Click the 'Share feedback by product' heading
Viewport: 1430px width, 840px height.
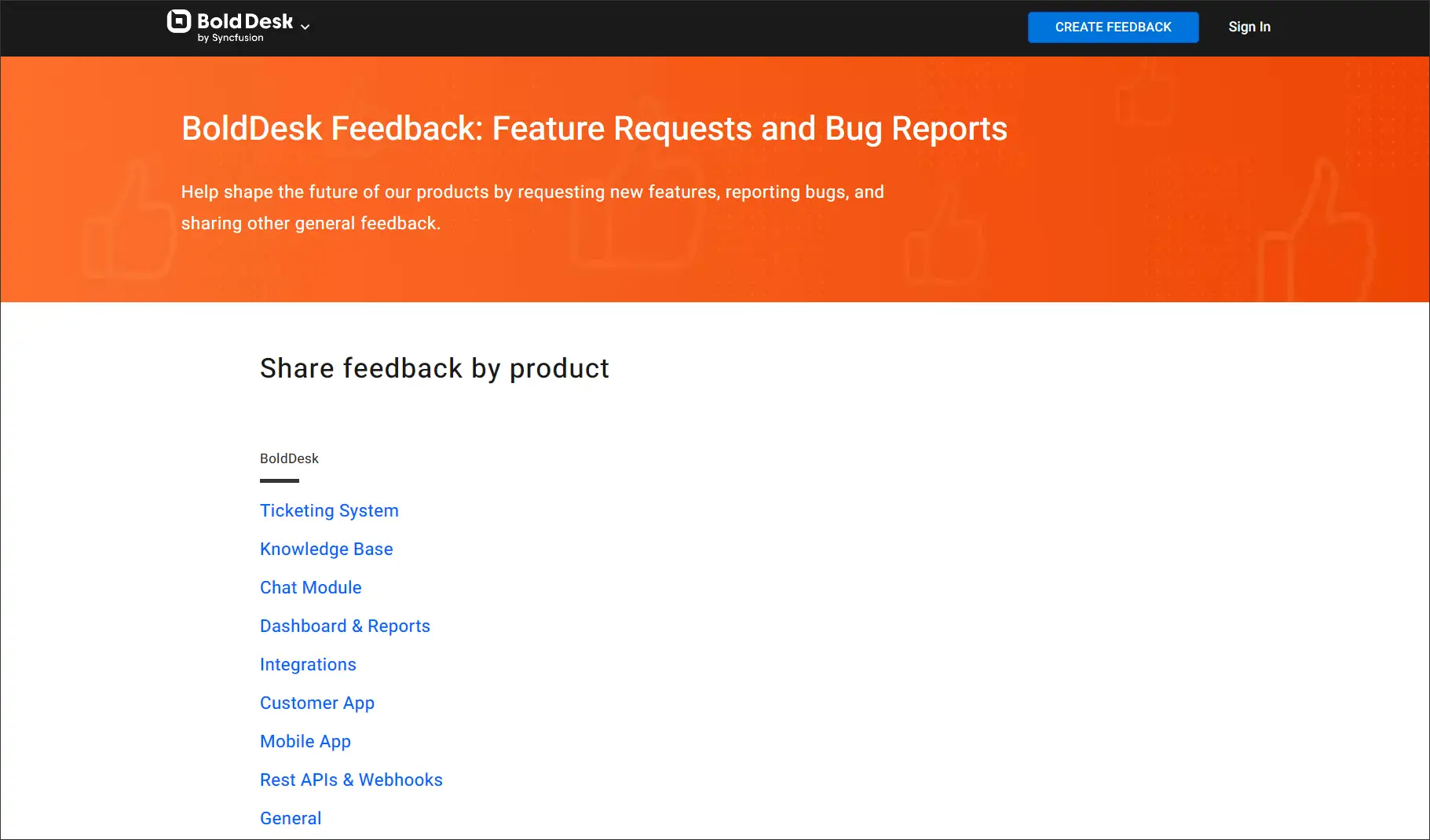pos(434,368)
